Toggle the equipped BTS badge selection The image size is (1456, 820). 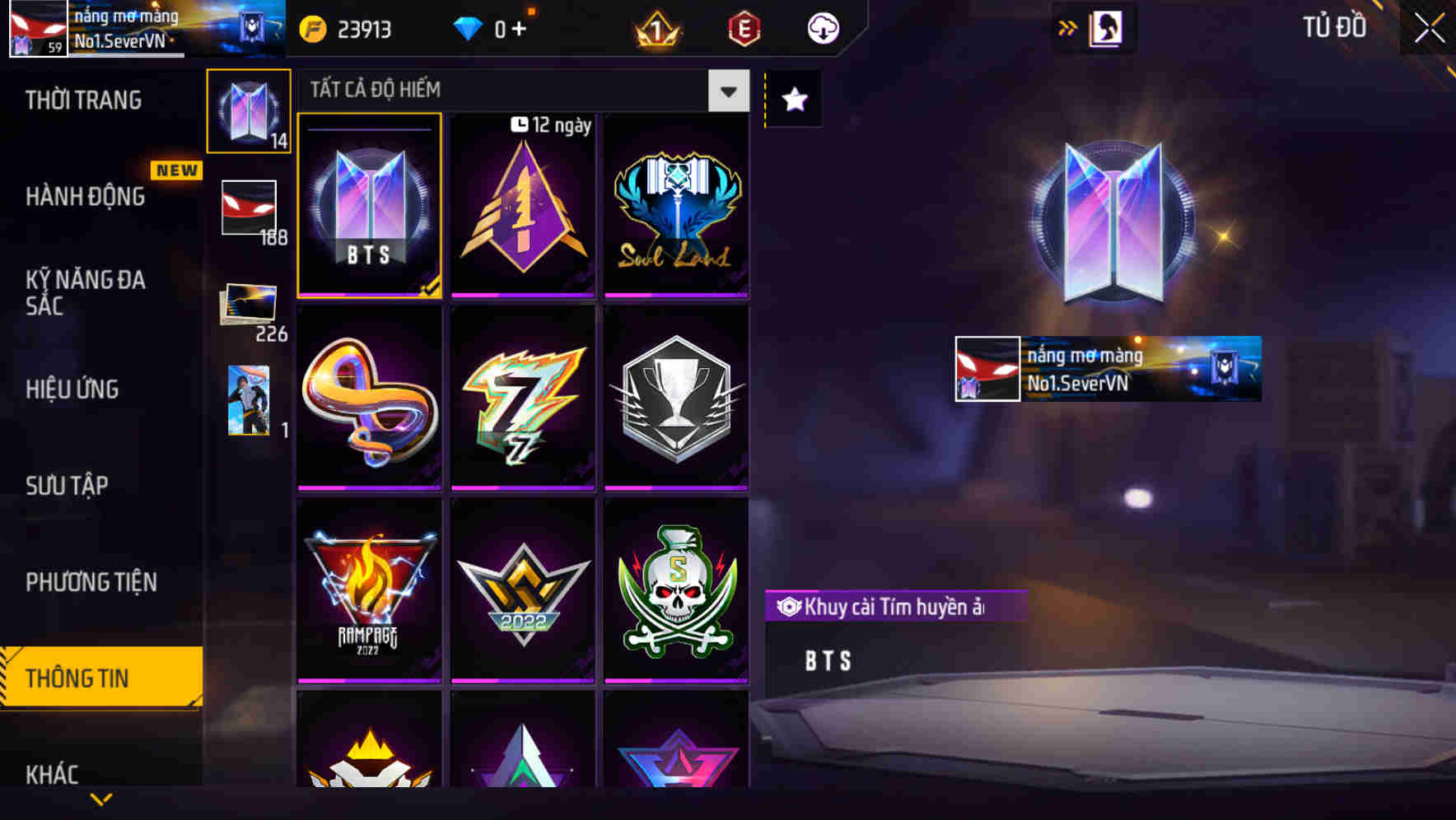(x=369, y=206)
